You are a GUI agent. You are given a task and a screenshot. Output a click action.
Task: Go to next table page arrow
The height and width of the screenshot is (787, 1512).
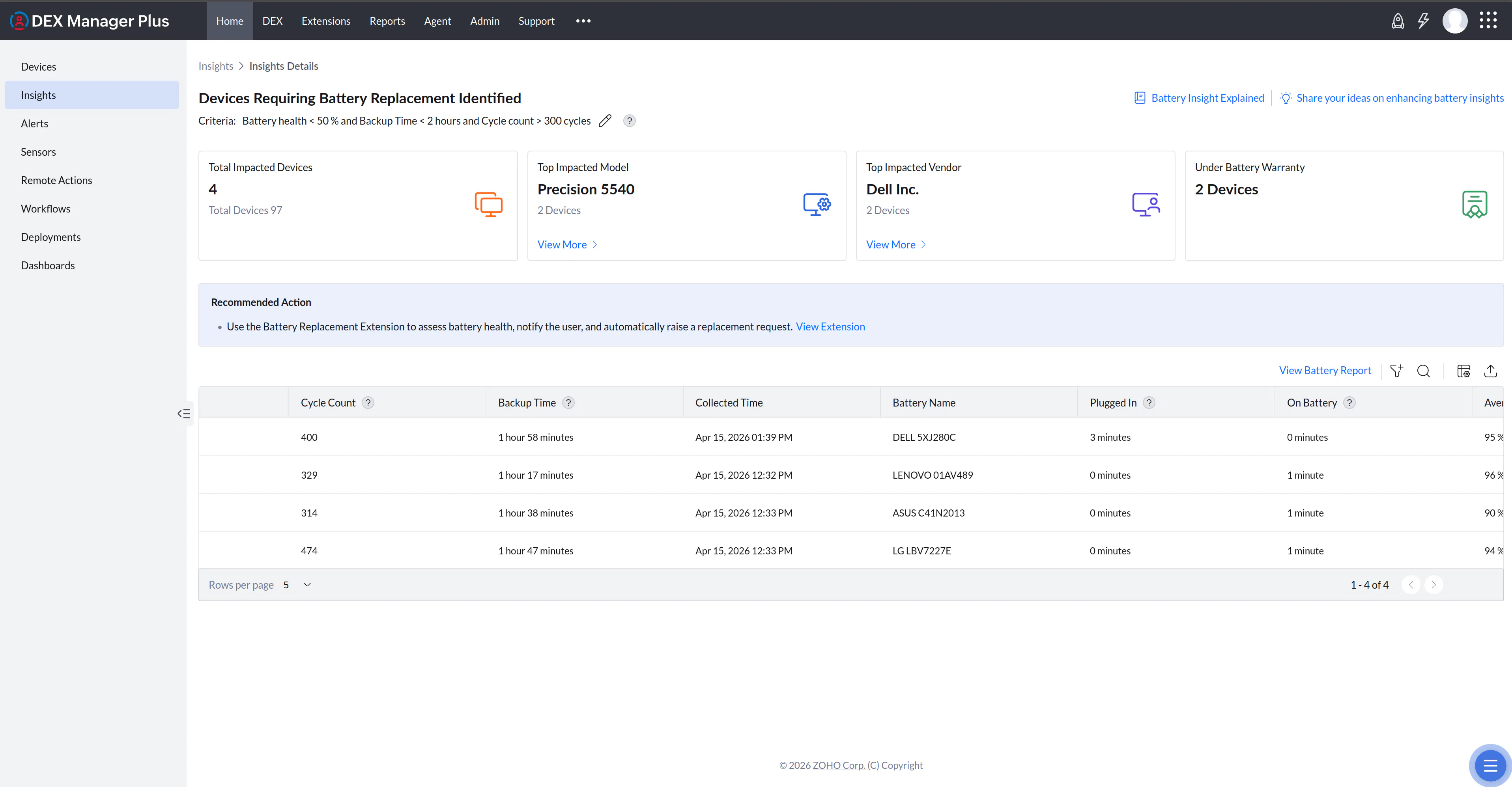point(1434,585)
